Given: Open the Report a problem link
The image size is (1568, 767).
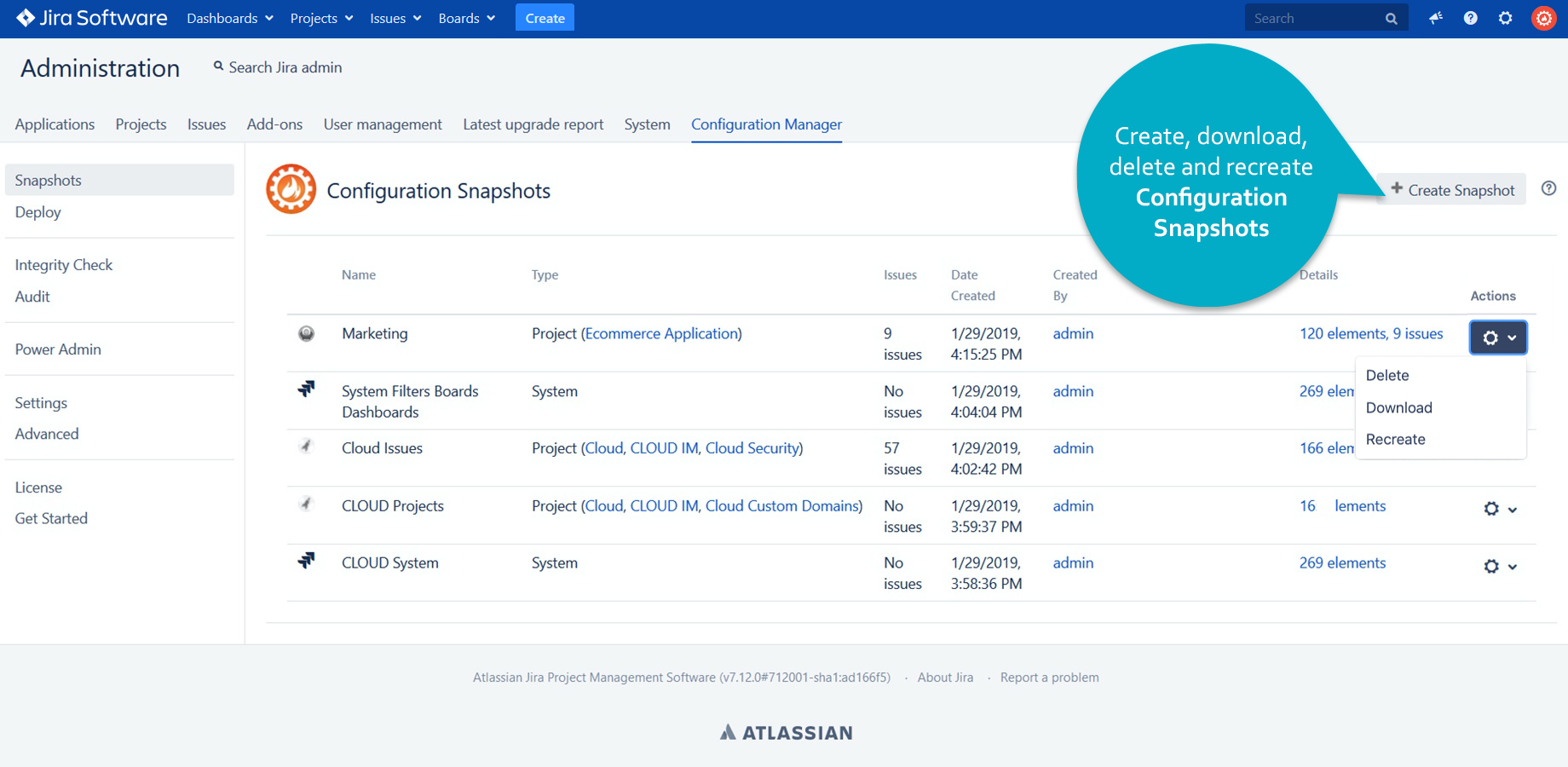Looking at the screenshot, I should 1049,678.
